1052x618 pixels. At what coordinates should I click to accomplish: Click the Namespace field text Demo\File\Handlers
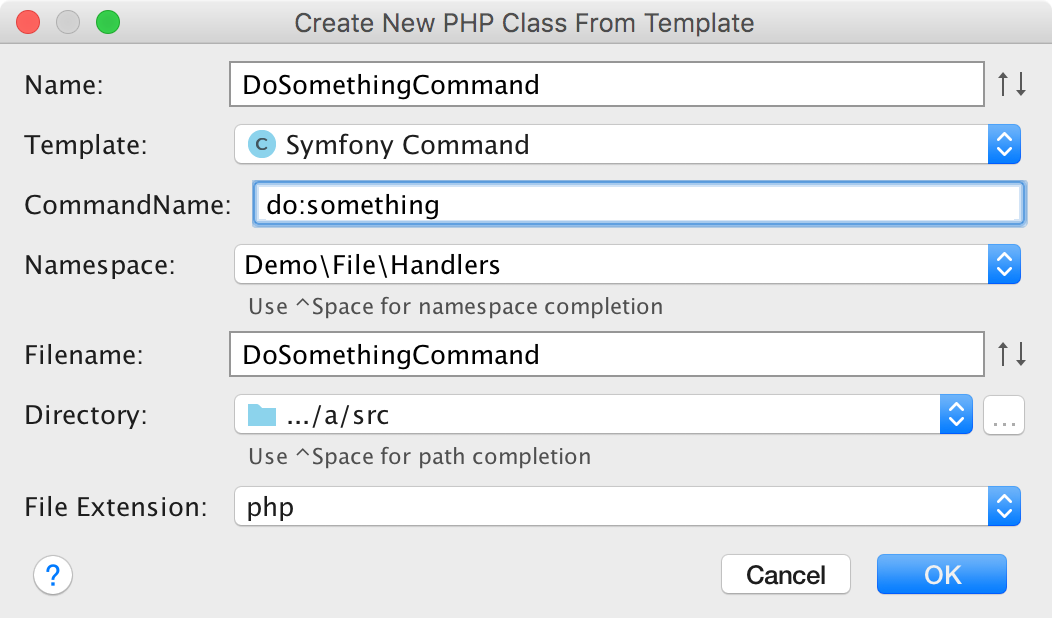pyautogui.click(x=373, y=265)
